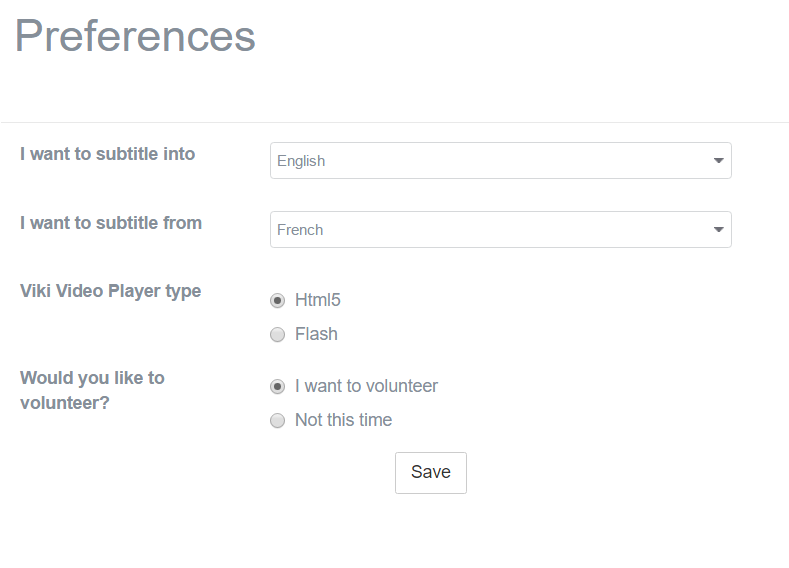This screenshot has height=568, width=789.
Task: Click the 'Would you like to volunteer?' label
Action: click(92, 390)
